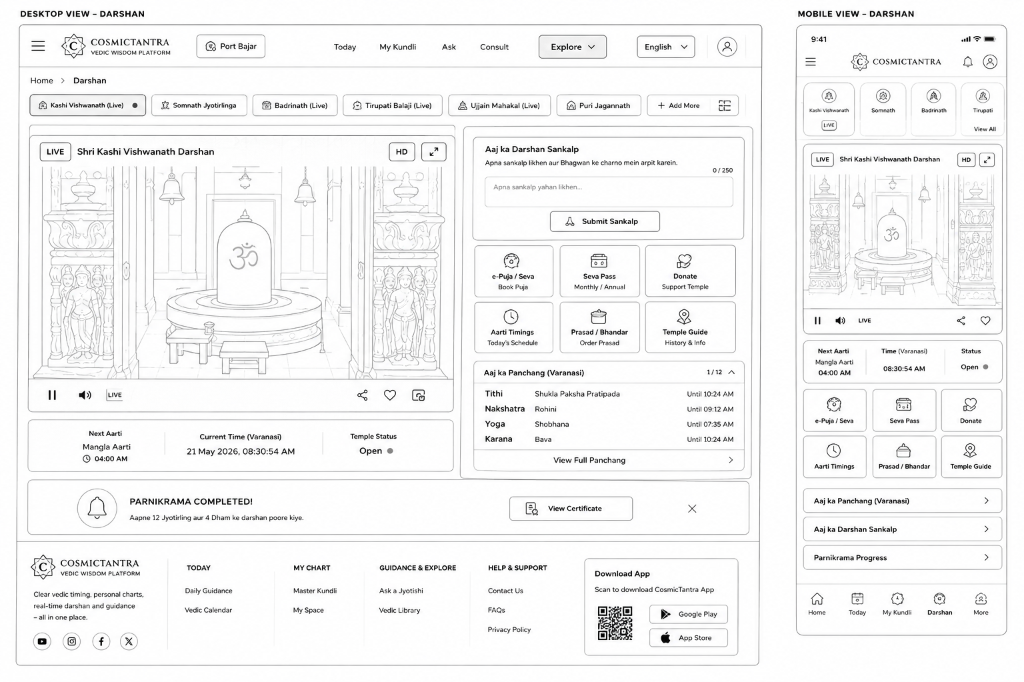Switch to Ujjain Mahakal (Live) tab

(x=499, y=105)
